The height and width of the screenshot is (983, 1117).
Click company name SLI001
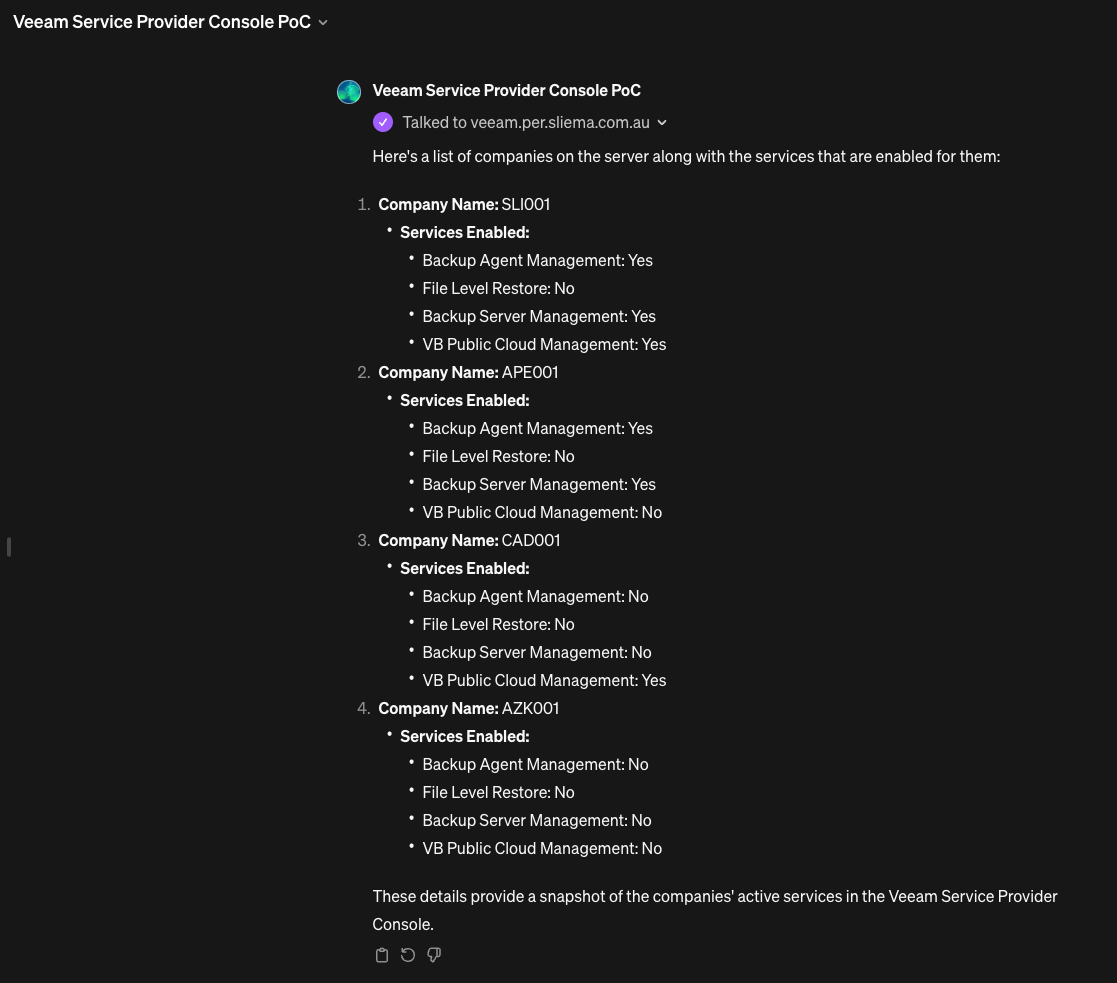coord(525,204)
